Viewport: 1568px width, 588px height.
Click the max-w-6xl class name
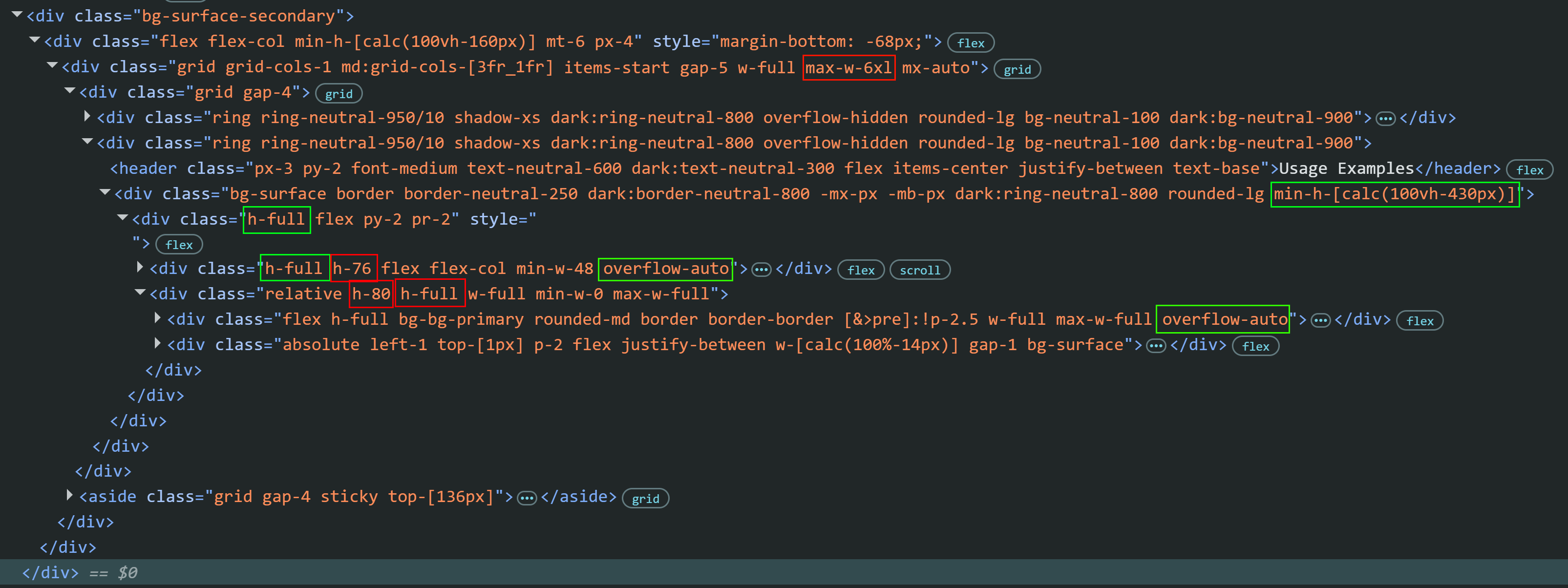pos(848,67)
